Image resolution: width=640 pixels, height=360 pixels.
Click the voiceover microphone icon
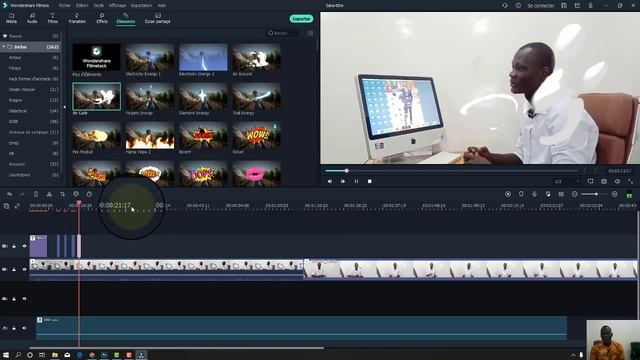point(534,194)
